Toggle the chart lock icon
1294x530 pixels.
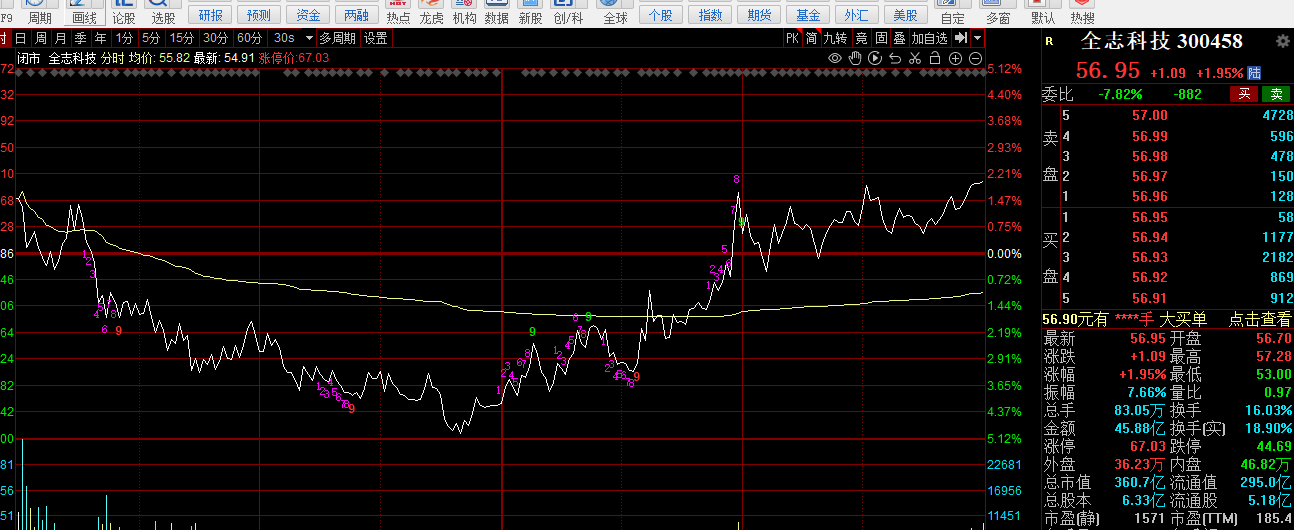pyautogui.click(x=934, y=58)
